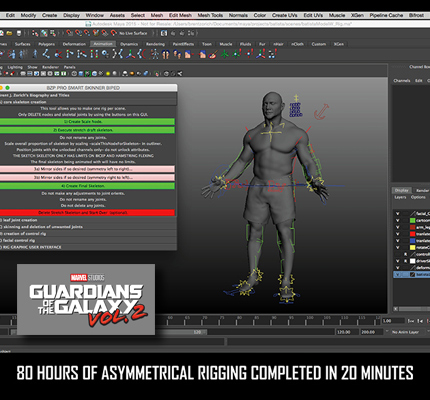The height and width of the screenshot is (400, 430).
Task: Select the red anchor-shaped control in viewport
Action: tap(322, 111)
